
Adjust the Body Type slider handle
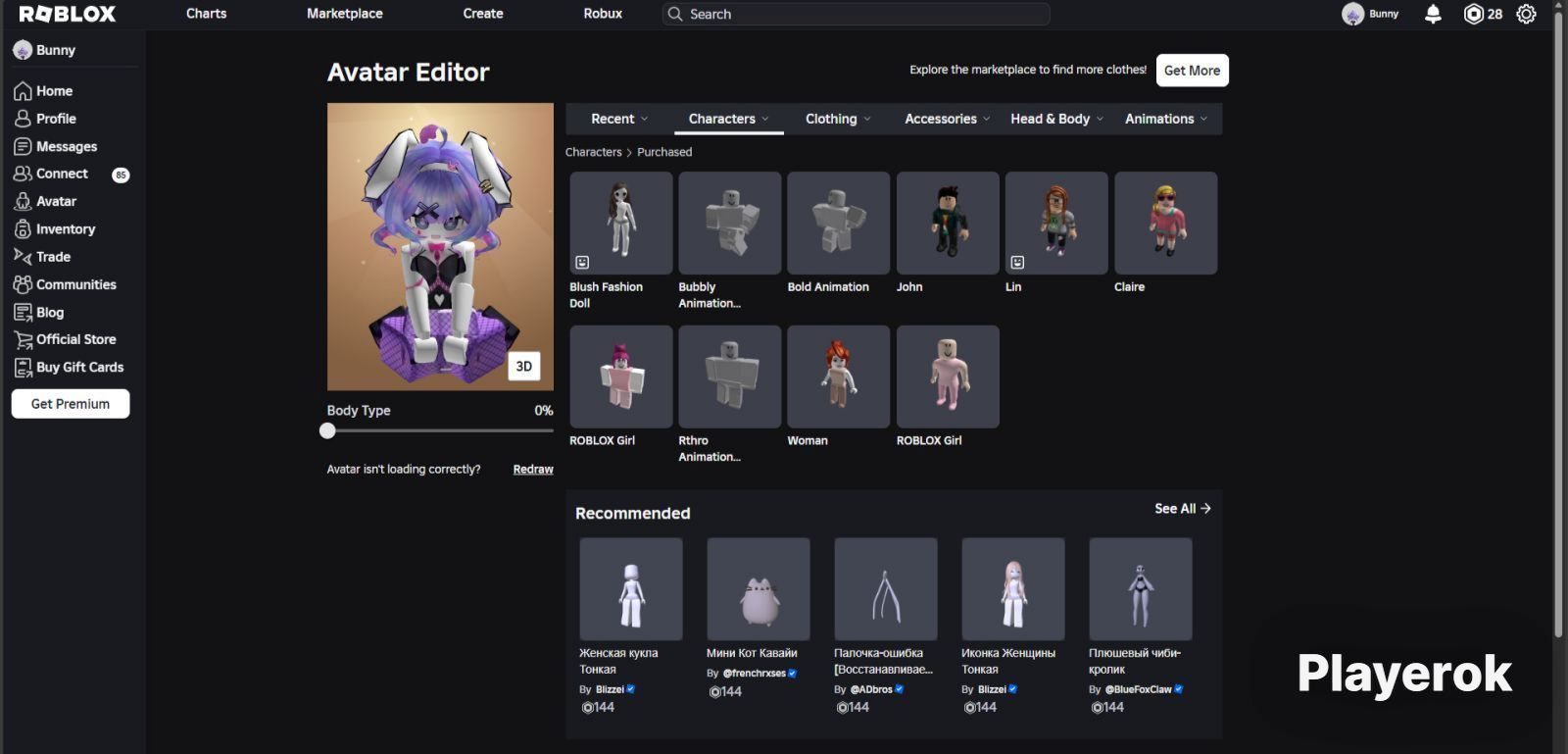tap(327, 430)
